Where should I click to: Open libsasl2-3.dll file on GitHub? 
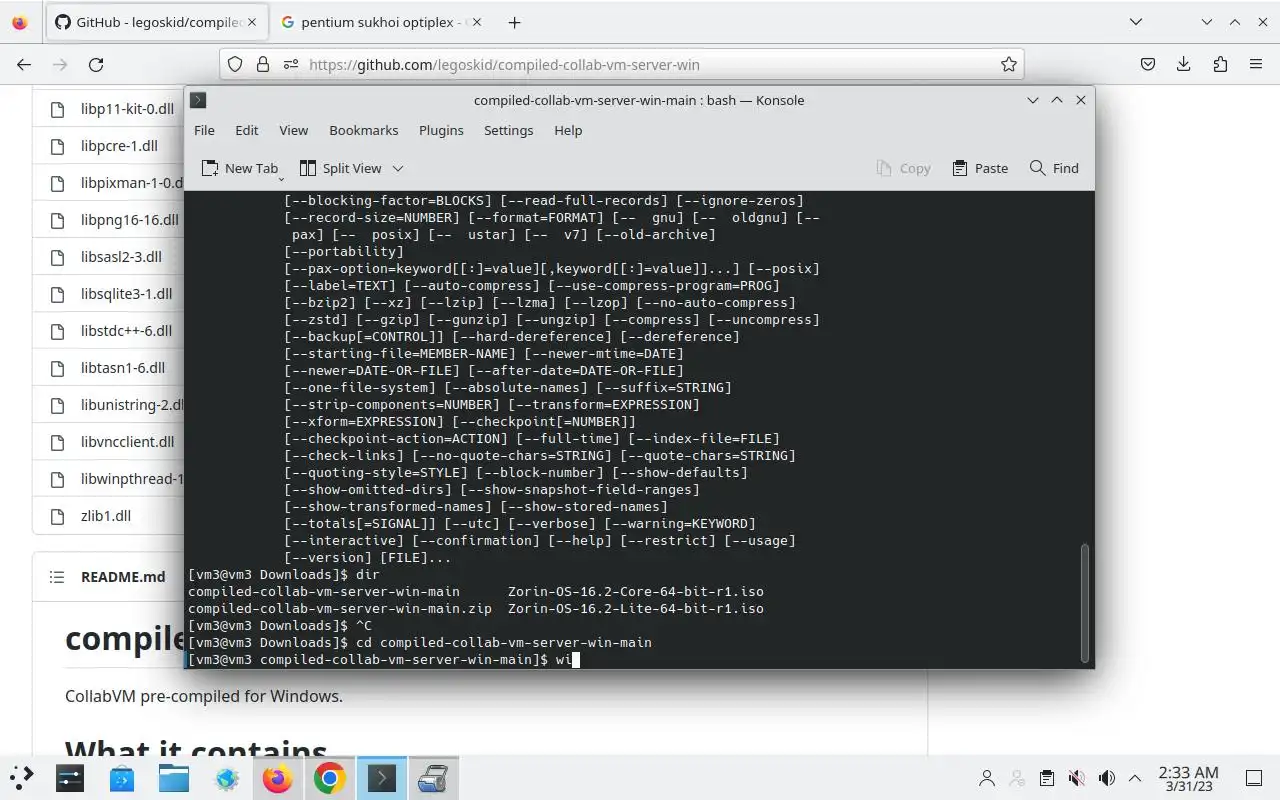121,256
